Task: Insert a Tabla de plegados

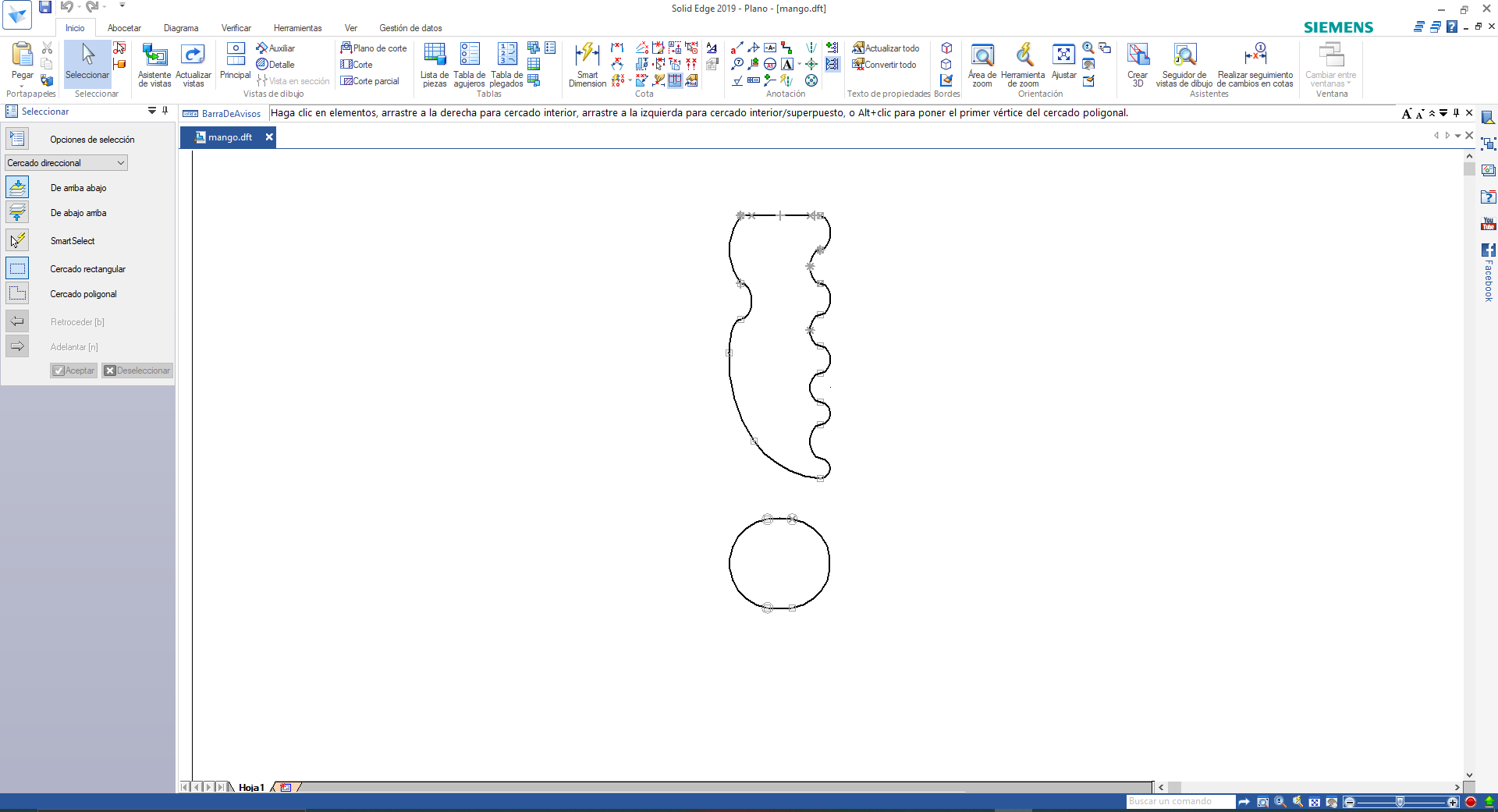Action: click(506, 66)
